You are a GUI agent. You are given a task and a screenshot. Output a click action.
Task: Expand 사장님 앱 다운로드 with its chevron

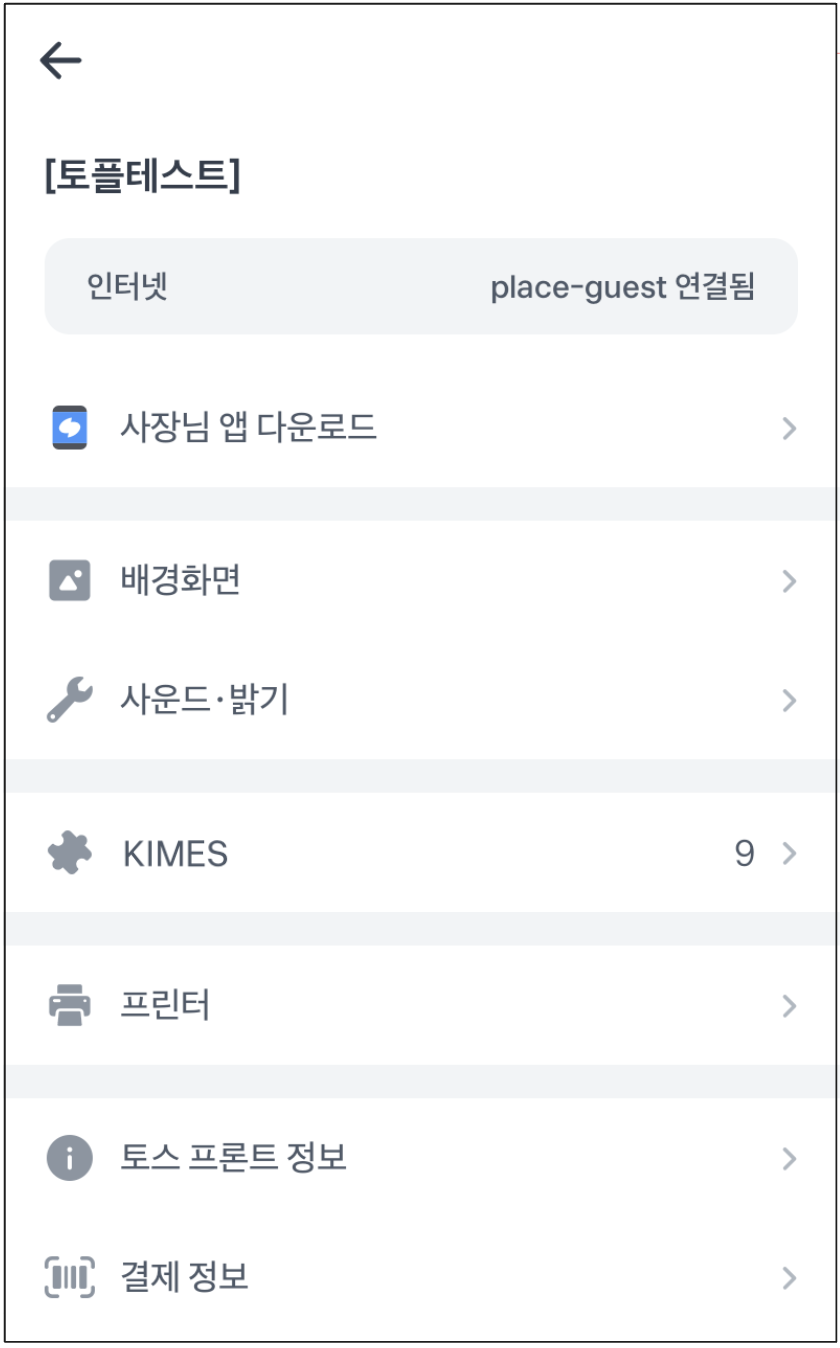(789, 429)
